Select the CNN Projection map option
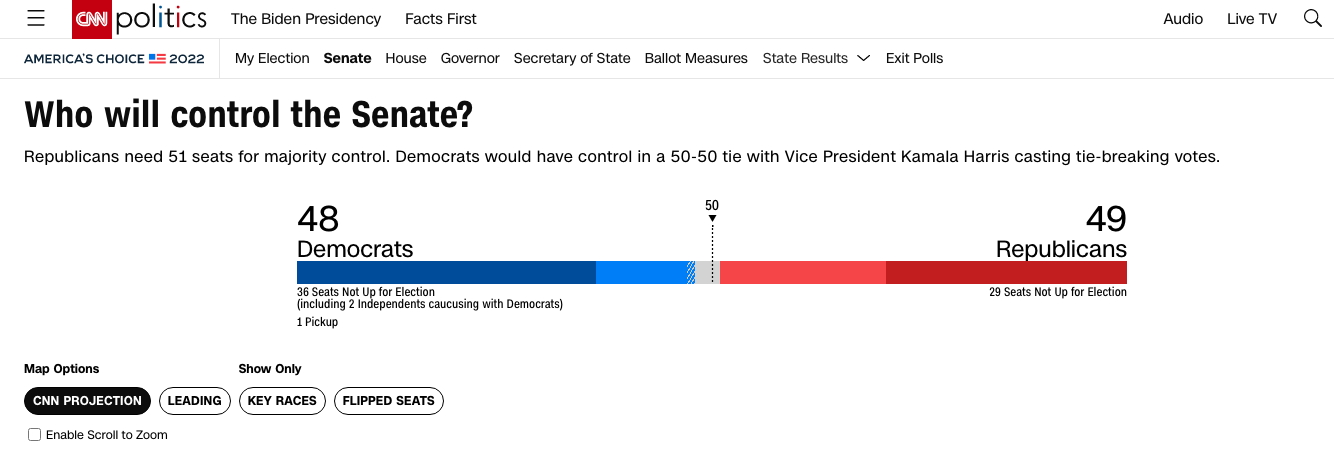This screenshot has height=457, width=1334. (88, 401)
